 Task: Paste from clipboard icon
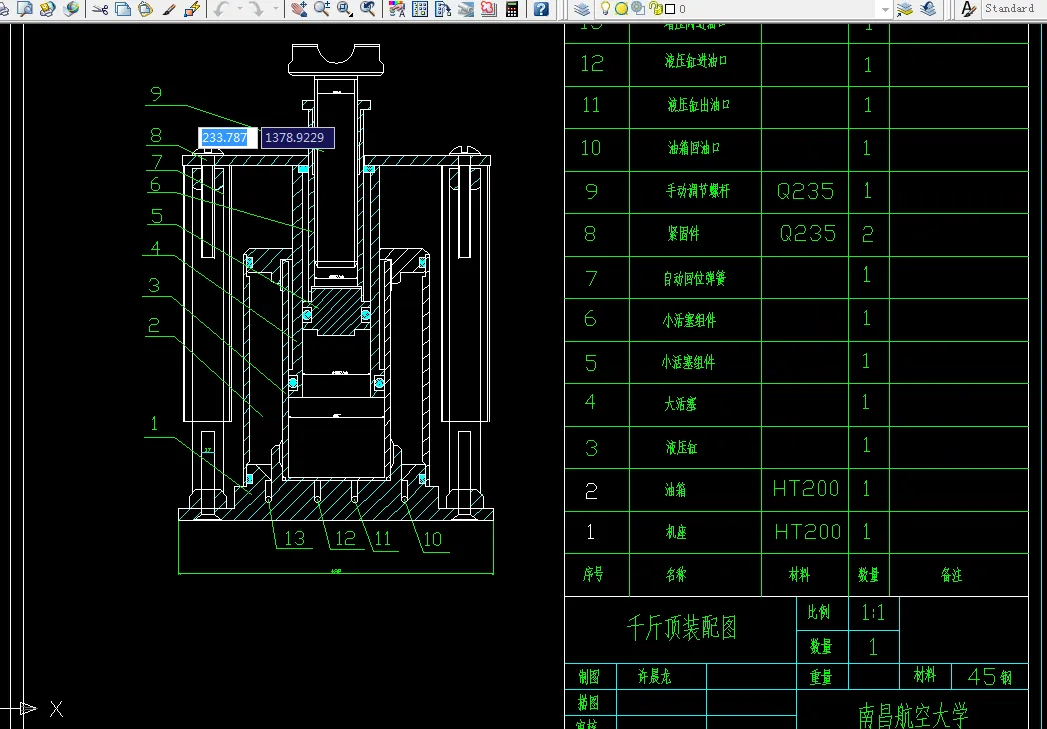tap(146, 9)
